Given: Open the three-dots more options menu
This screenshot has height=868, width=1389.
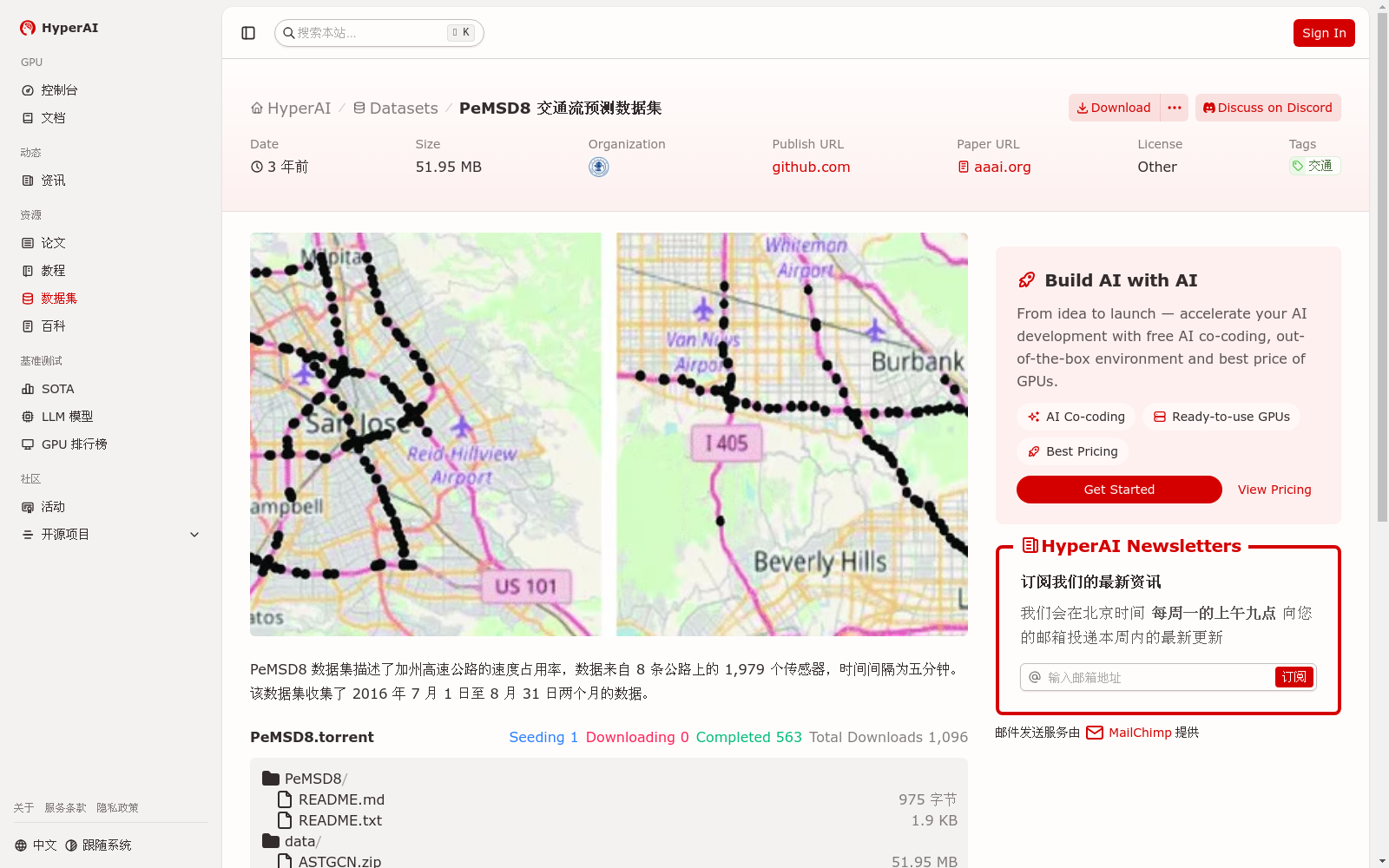Looking at the screenshot, I should click(1175, 108).
